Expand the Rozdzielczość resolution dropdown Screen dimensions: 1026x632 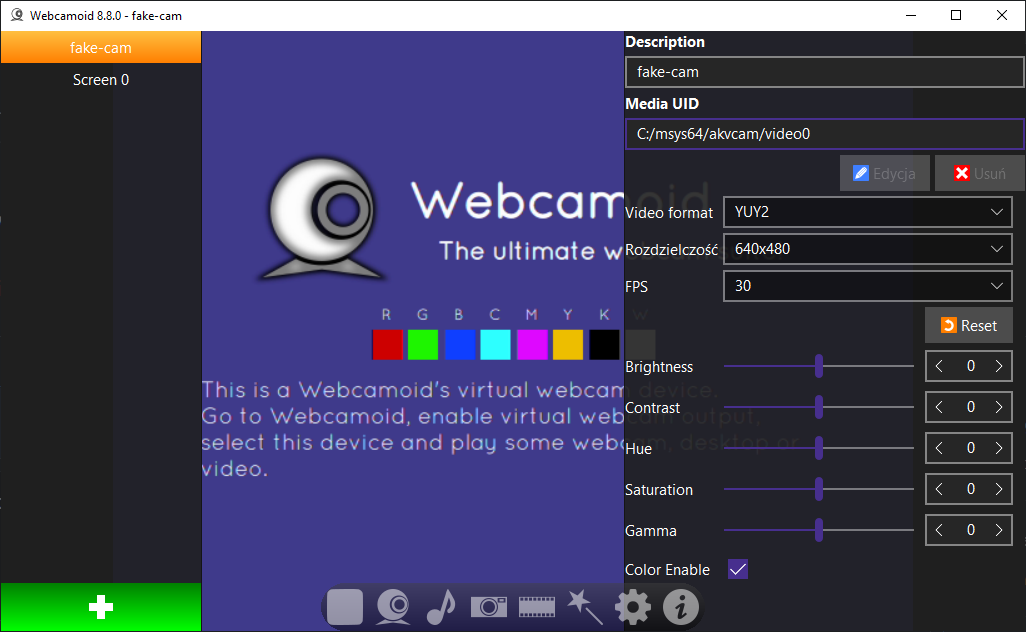pos(867,248)
